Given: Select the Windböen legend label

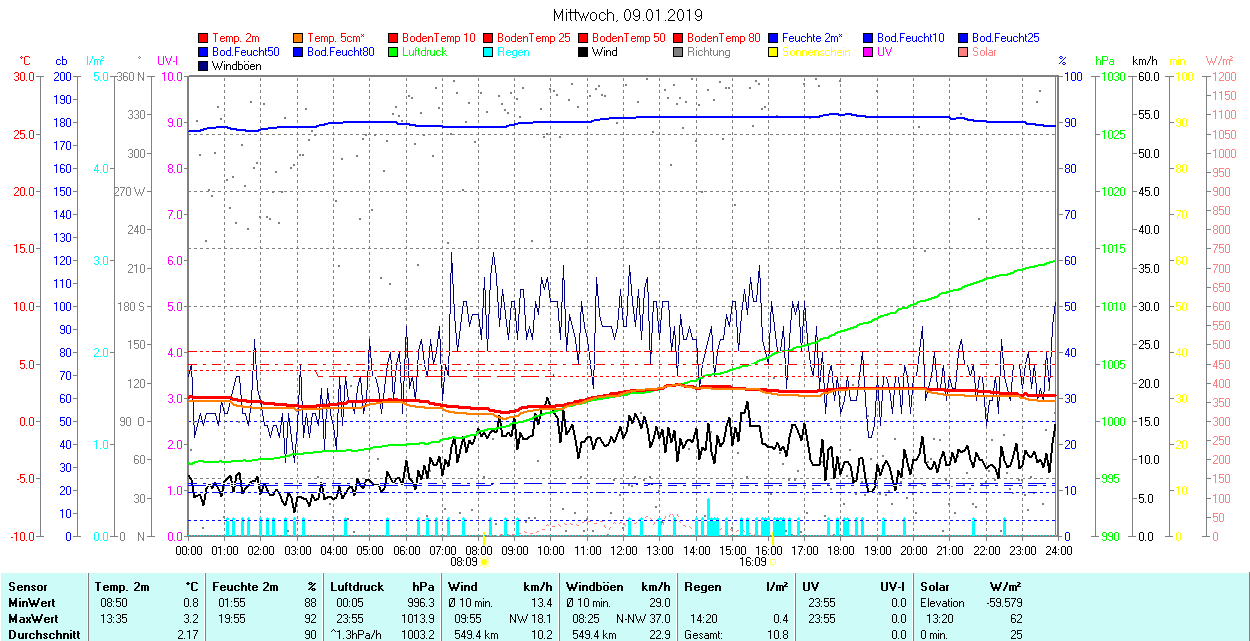Looking at the screenshot, I should 236,66.
